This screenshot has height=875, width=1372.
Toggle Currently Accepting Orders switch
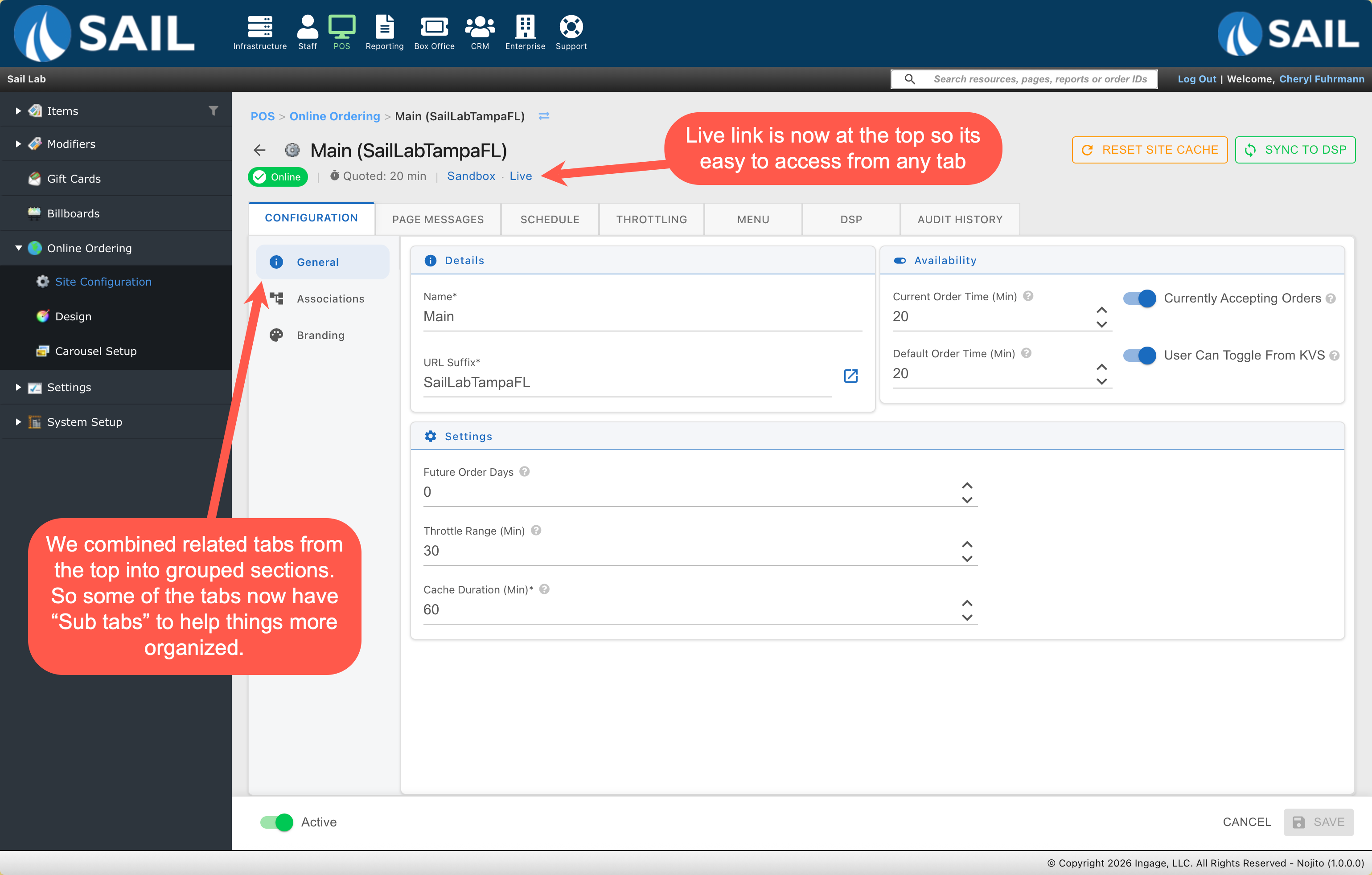click(1139, 298)
